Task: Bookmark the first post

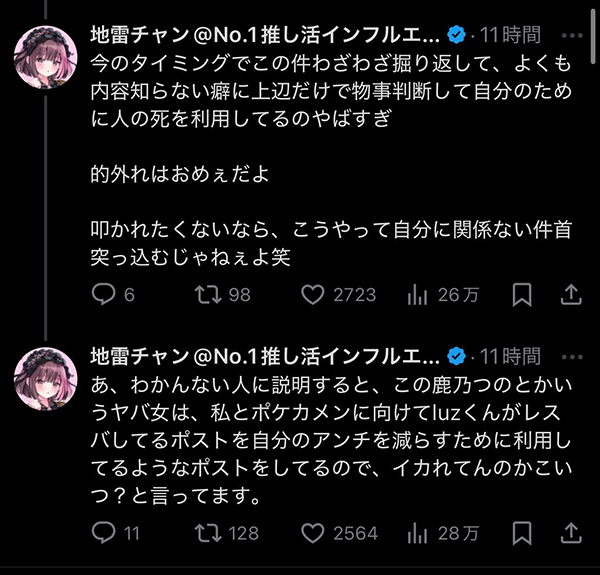Action: (x=521, y=294)
